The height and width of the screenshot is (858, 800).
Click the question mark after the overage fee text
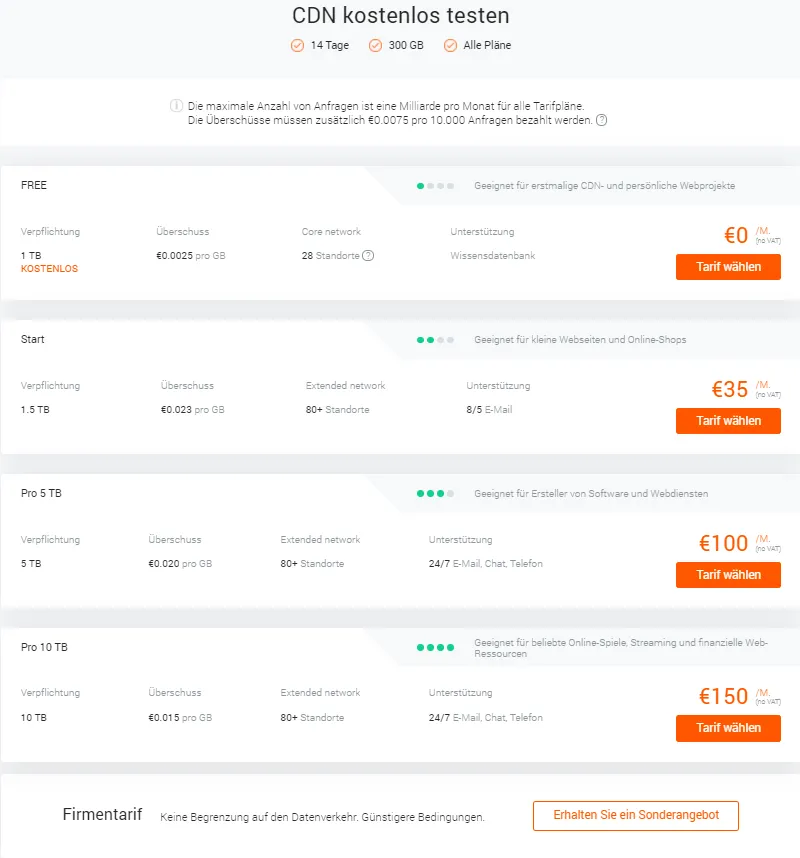point(602,120)
